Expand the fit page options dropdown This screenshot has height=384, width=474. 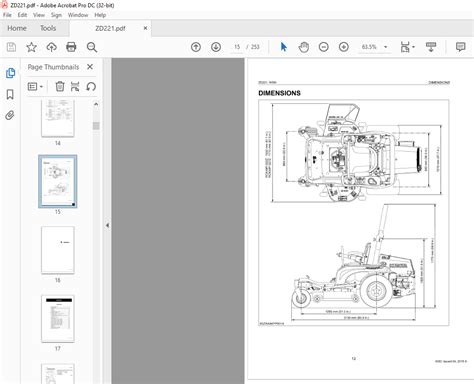coord(407,47)
